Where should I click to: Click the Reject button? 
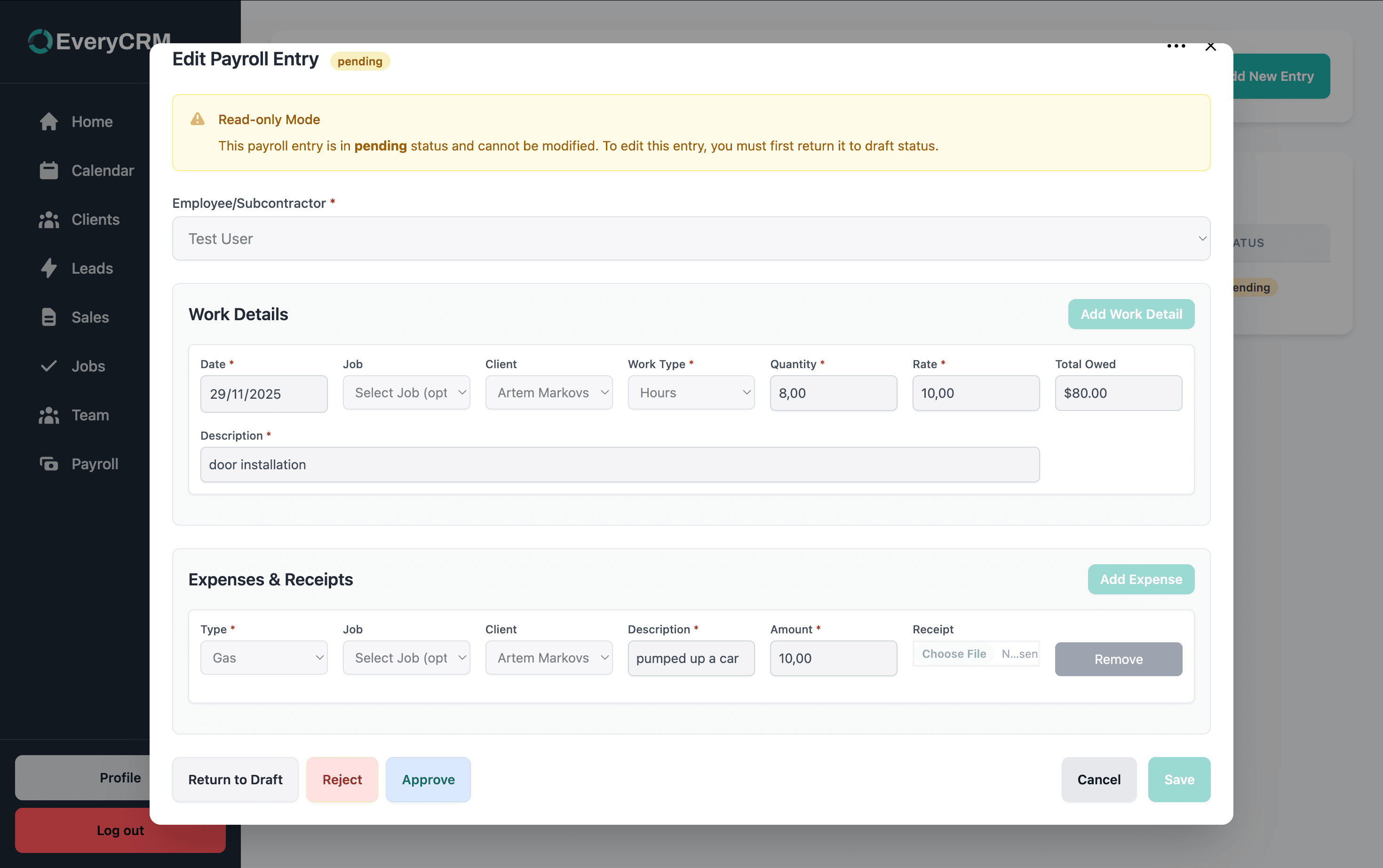pos(342,780)
